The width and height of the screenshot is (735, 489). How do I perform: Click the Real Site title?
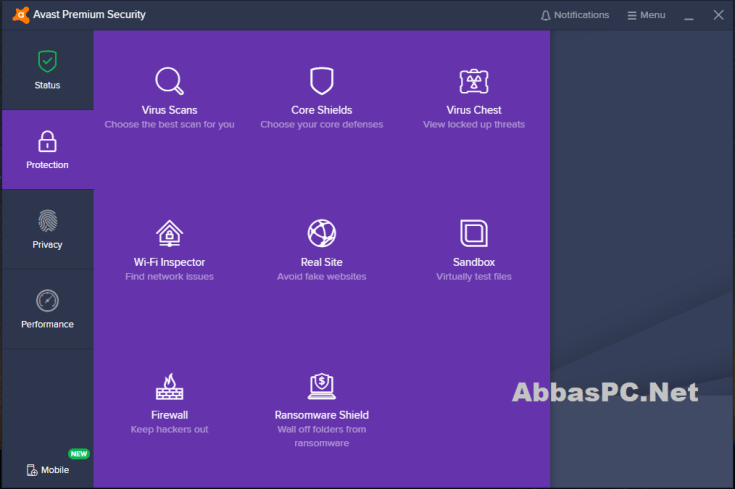[322, 263]
